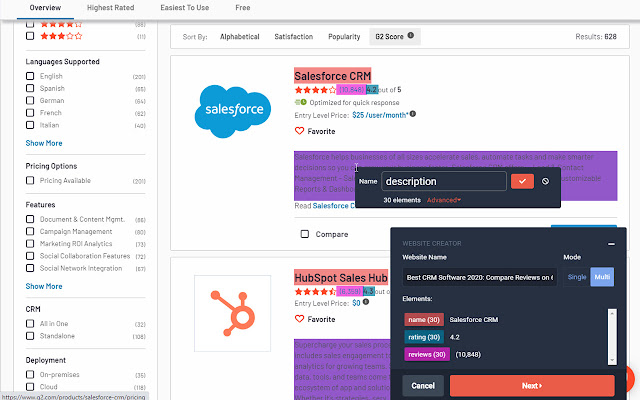640x400 pixels.
Task: Check Social Collaboration Features box
Action: [x=30, y=256]
